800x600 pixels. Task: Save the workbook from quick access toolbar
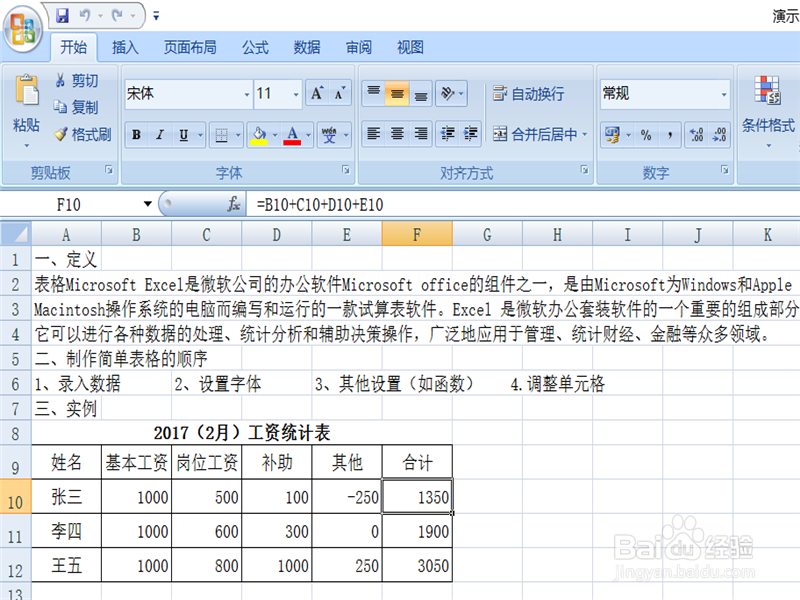(62, 16)
